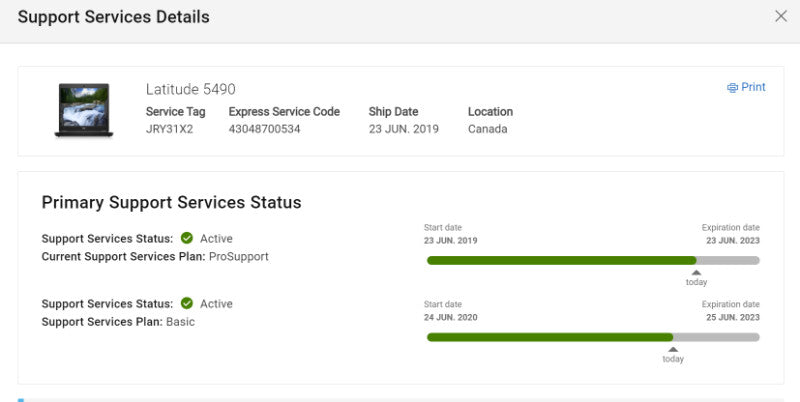Click the Support Services Details title
This screenshot has height=402, width=800.
(114, 17)
